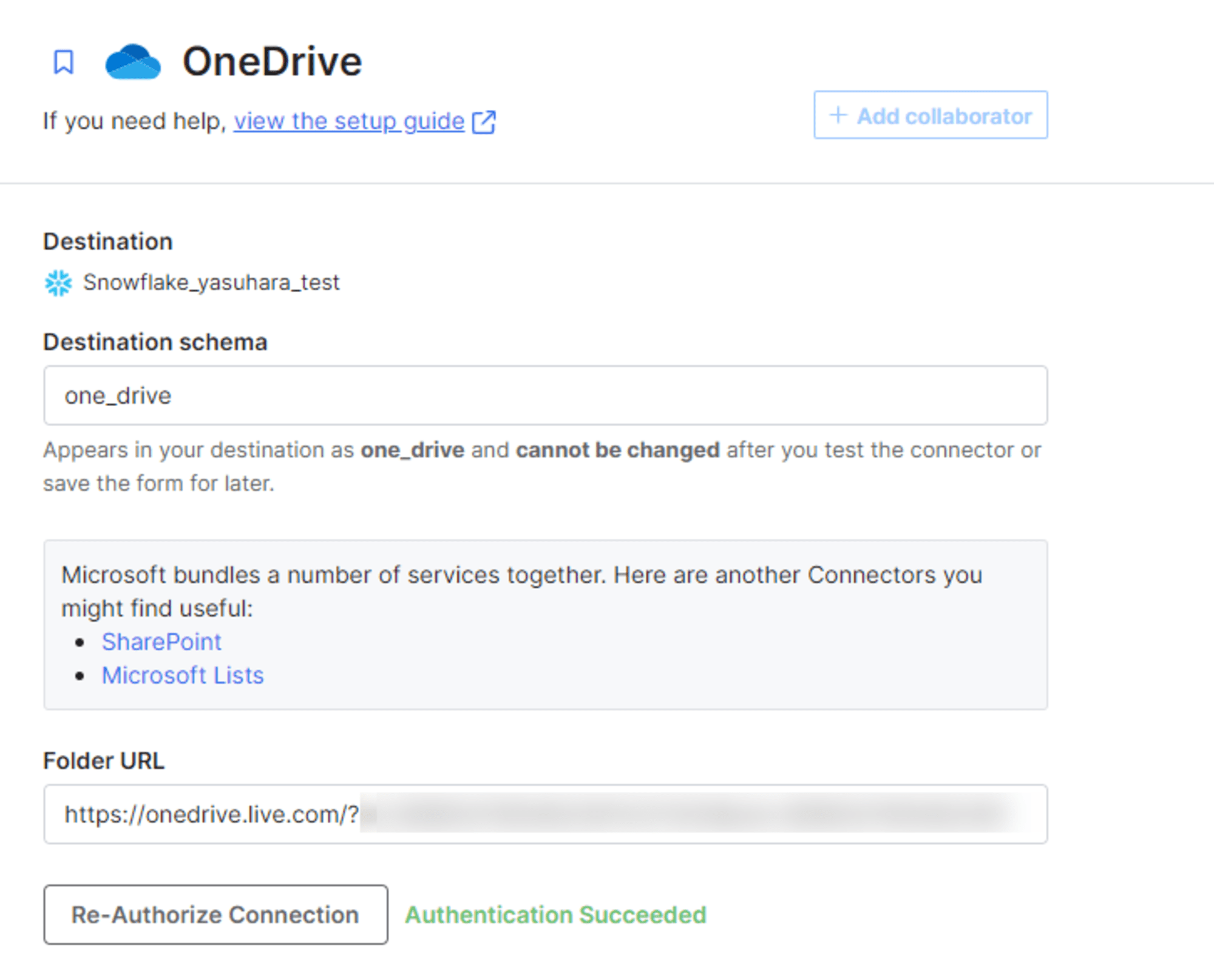
Task: Click the external link icon after setup guide
Action: [484, 122]
